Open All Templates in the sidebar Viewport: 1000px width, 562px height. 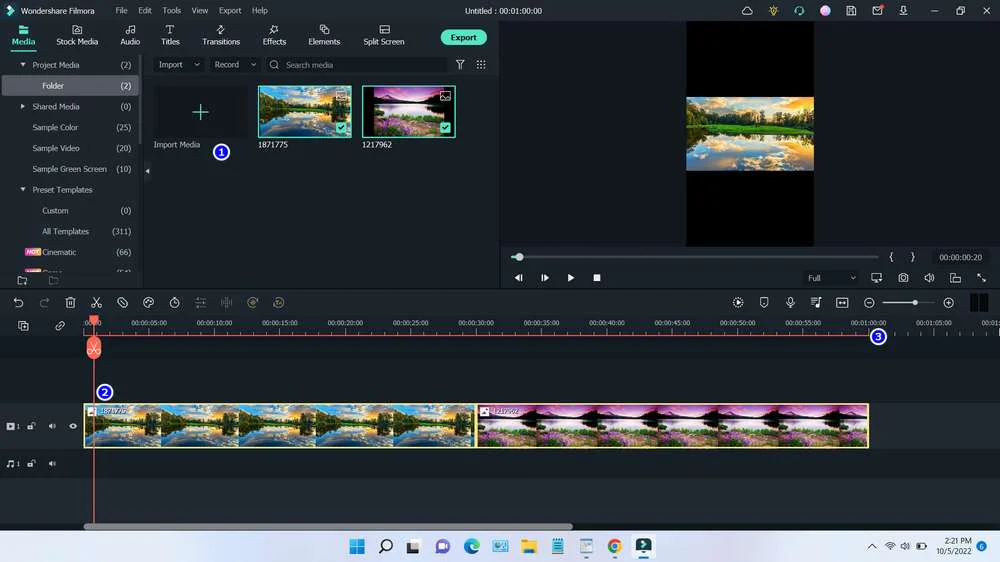(x=65, y=232)
